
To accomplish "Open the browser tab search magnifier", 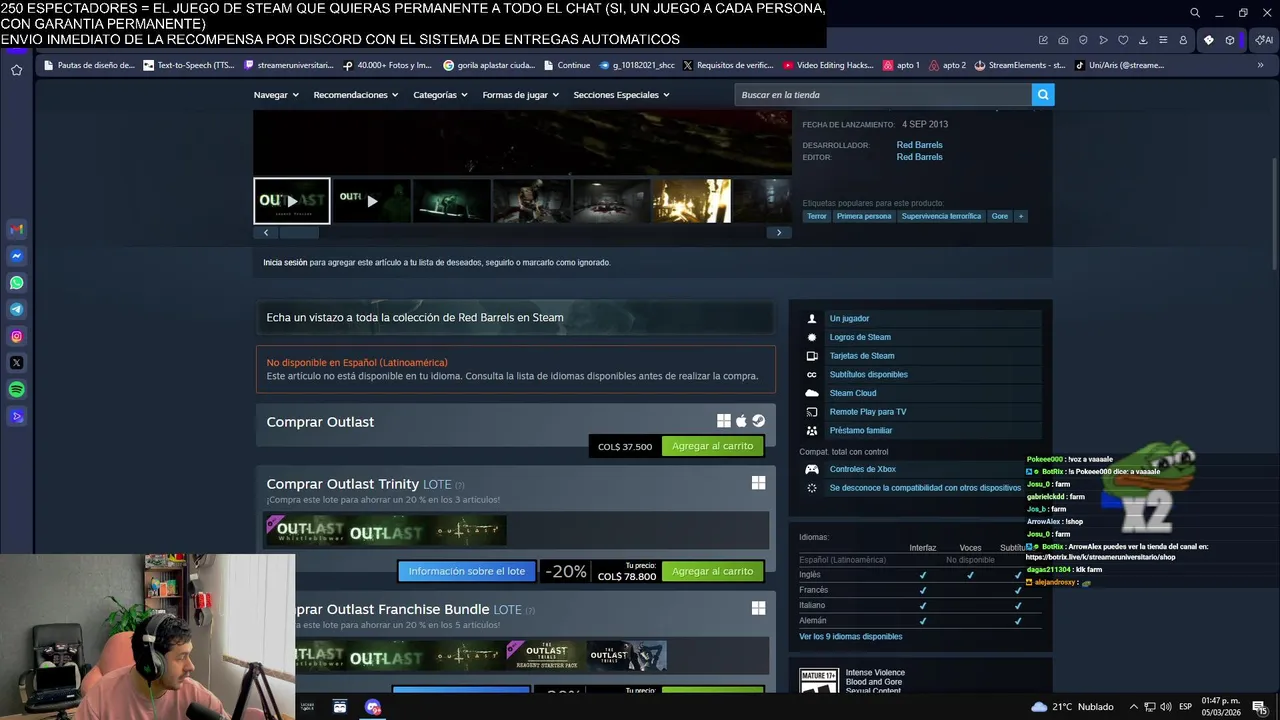I will pyautogui.click(x=1194, y=13).
